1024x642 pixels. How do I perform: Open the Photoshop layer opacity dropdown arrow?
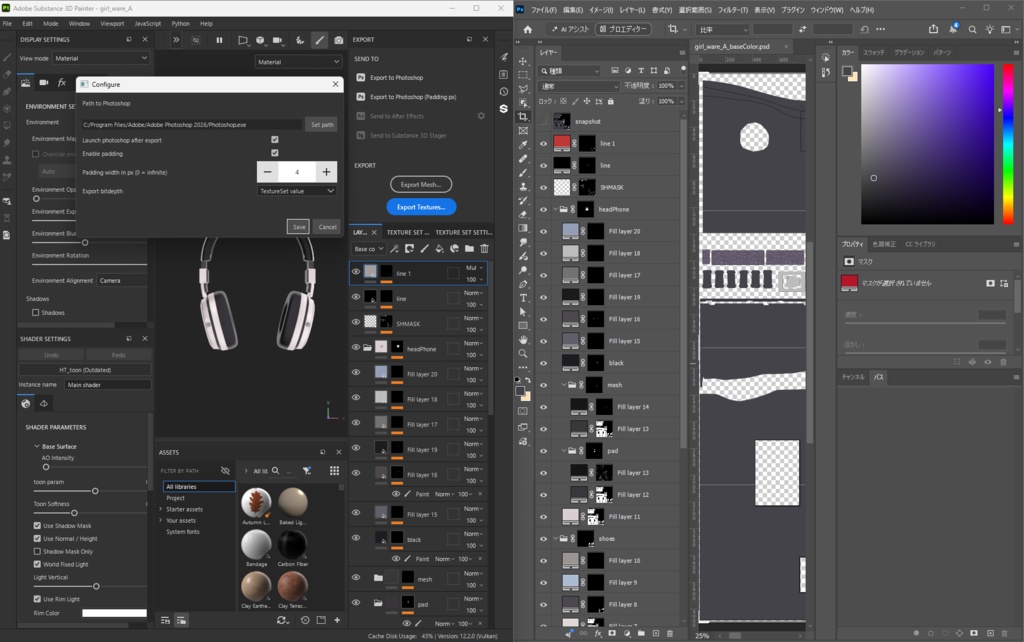(681, 86)
